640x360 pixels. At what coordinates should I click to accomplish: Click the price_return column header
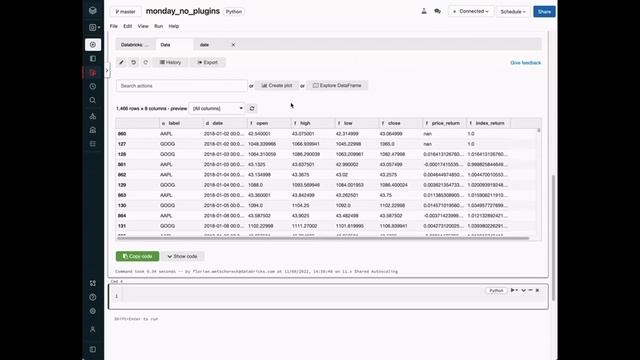coord(444,123)
